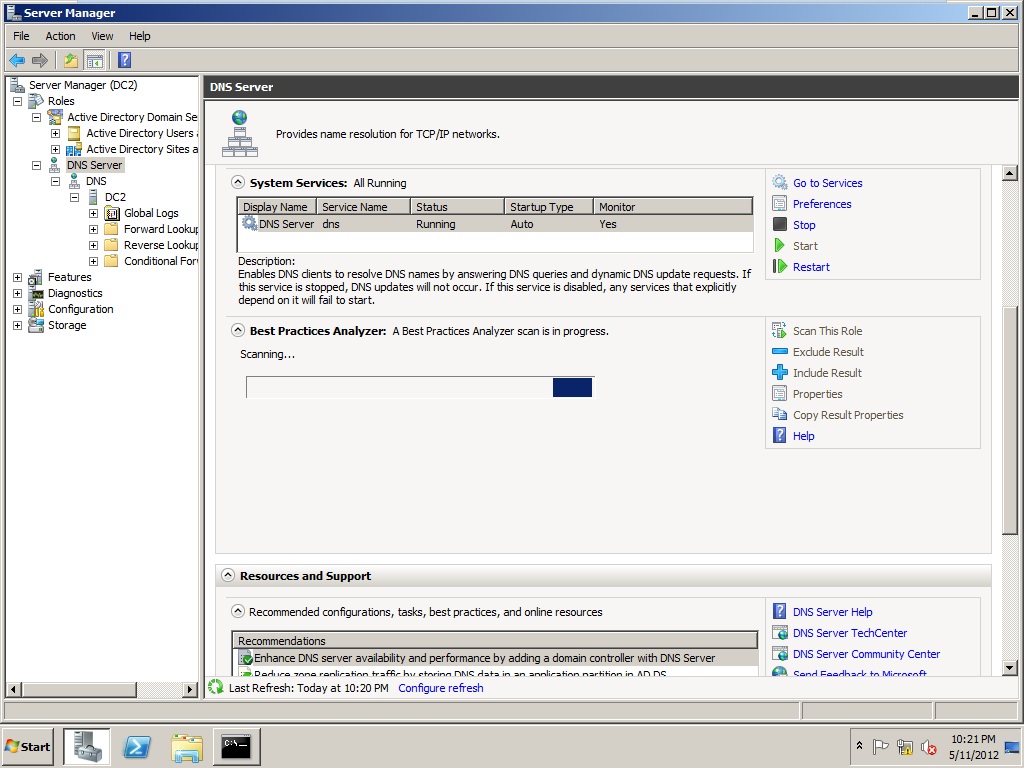Open the File menu

coord(22,36)
